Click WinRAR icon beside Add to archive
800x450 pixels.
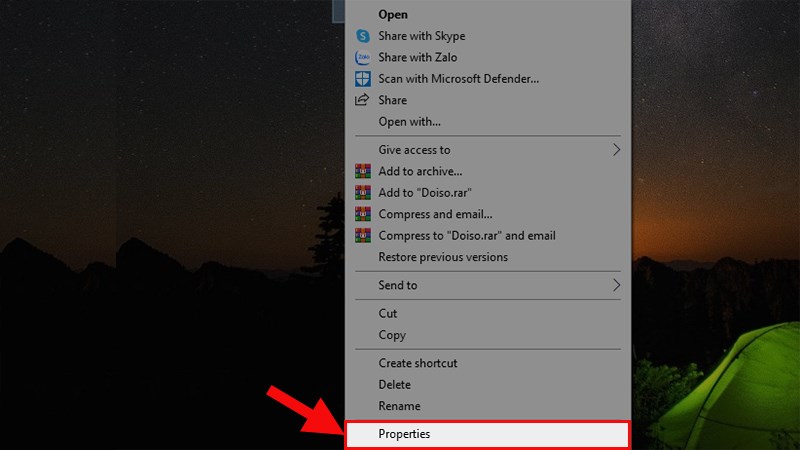pyautogui.click(x=363, y=171)
